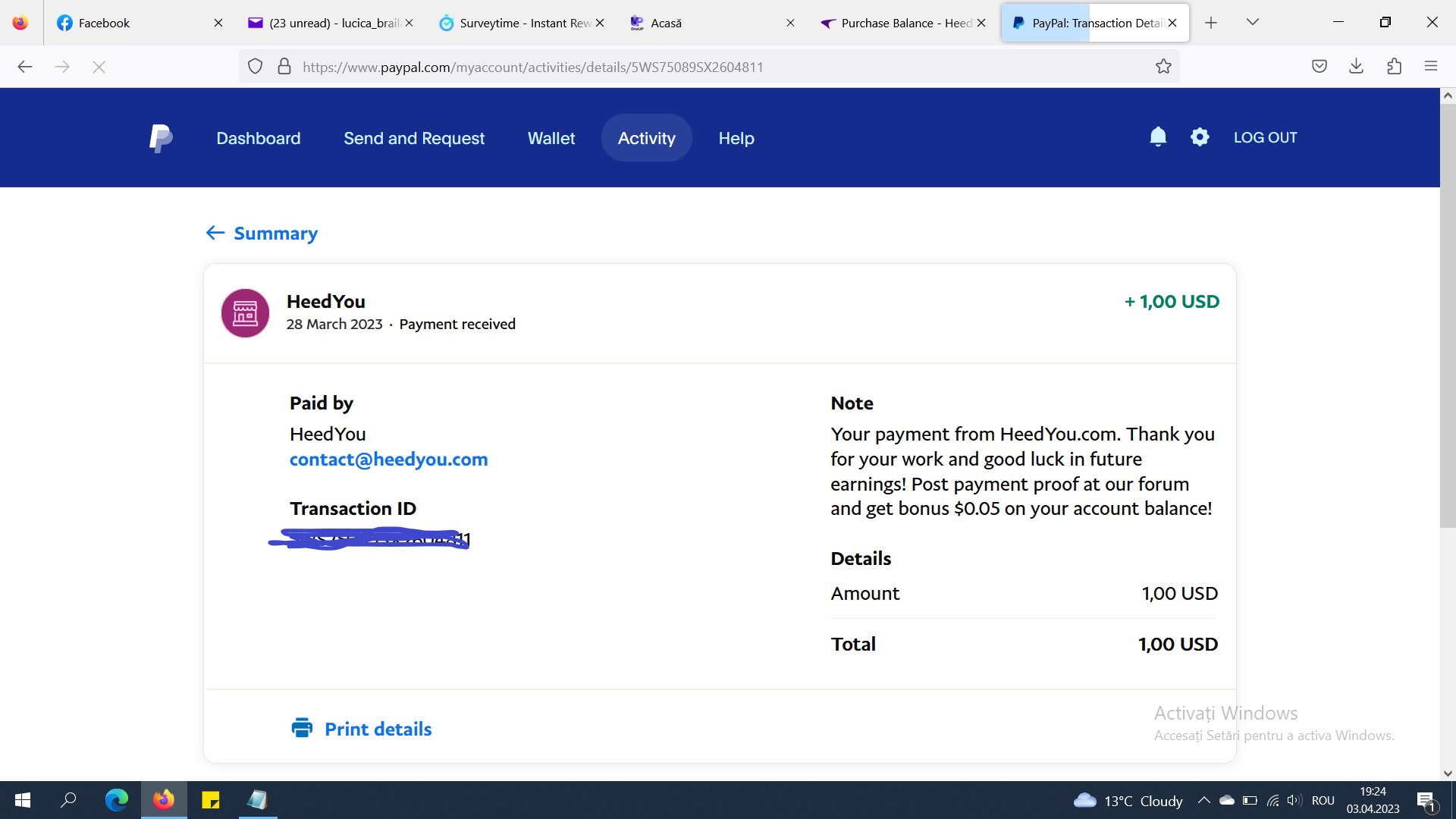This screenshot has height=819, width=1456.
Task: Open the notepad app in taskbar
Action: [258, 800]
